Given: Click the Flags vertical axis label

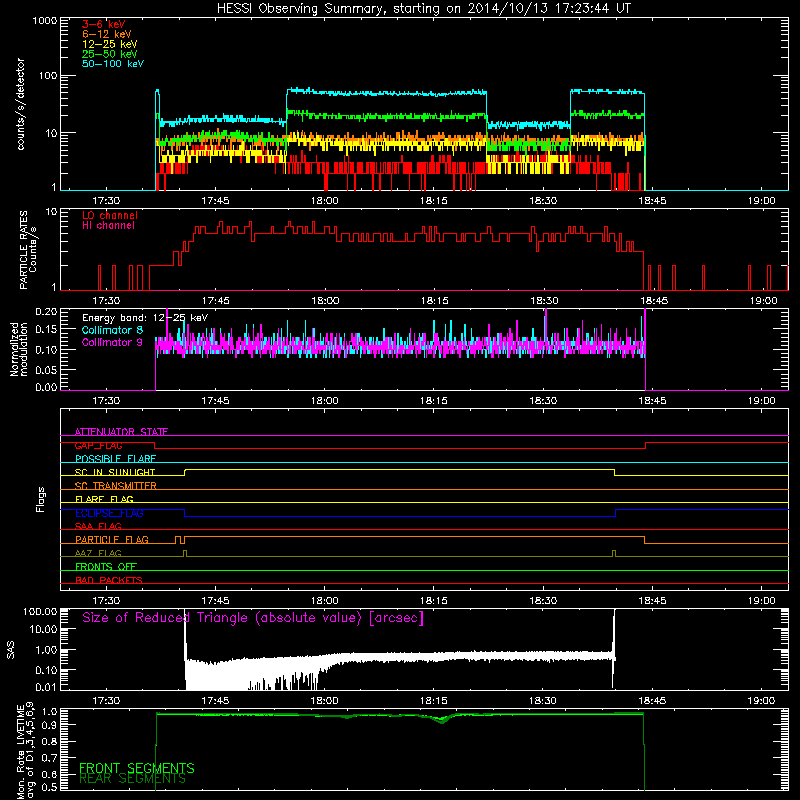Looking at the screenshot, I should [x=40, y=500].
